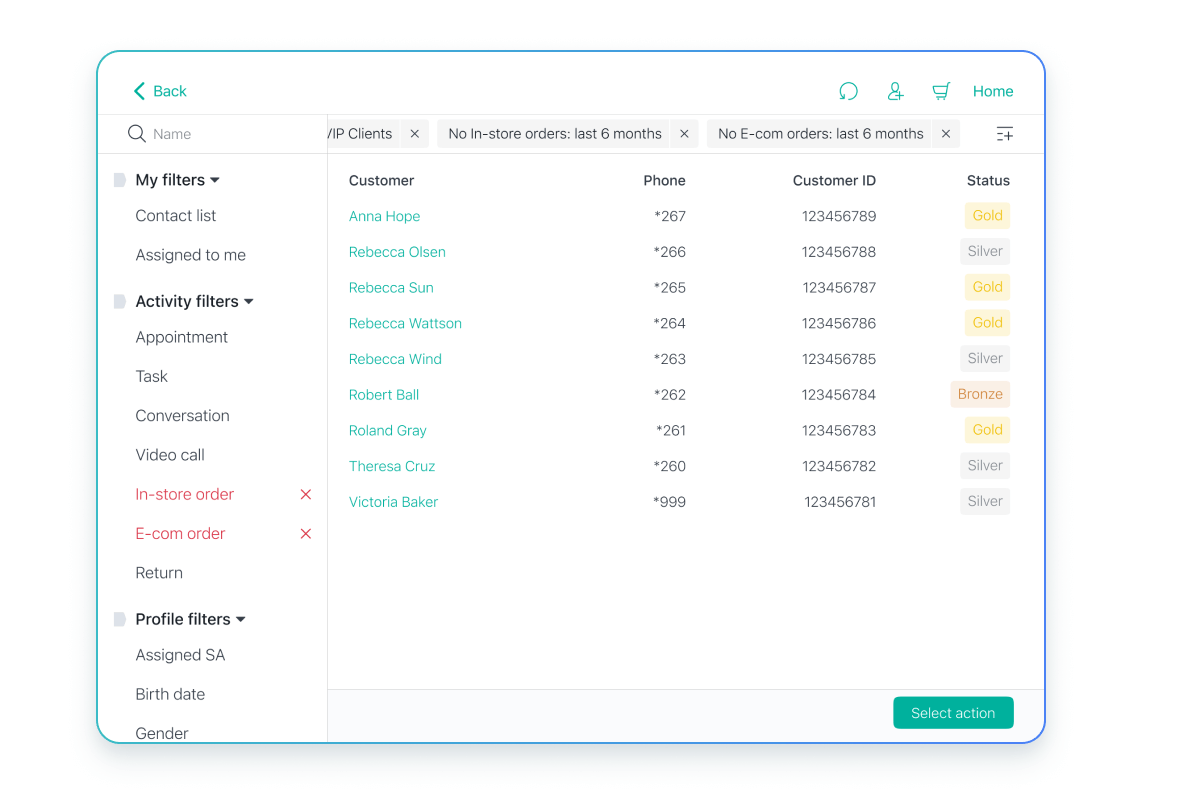Open the shopping cart icon
The height and width of the screenshot is (800, 1184).
941,91
